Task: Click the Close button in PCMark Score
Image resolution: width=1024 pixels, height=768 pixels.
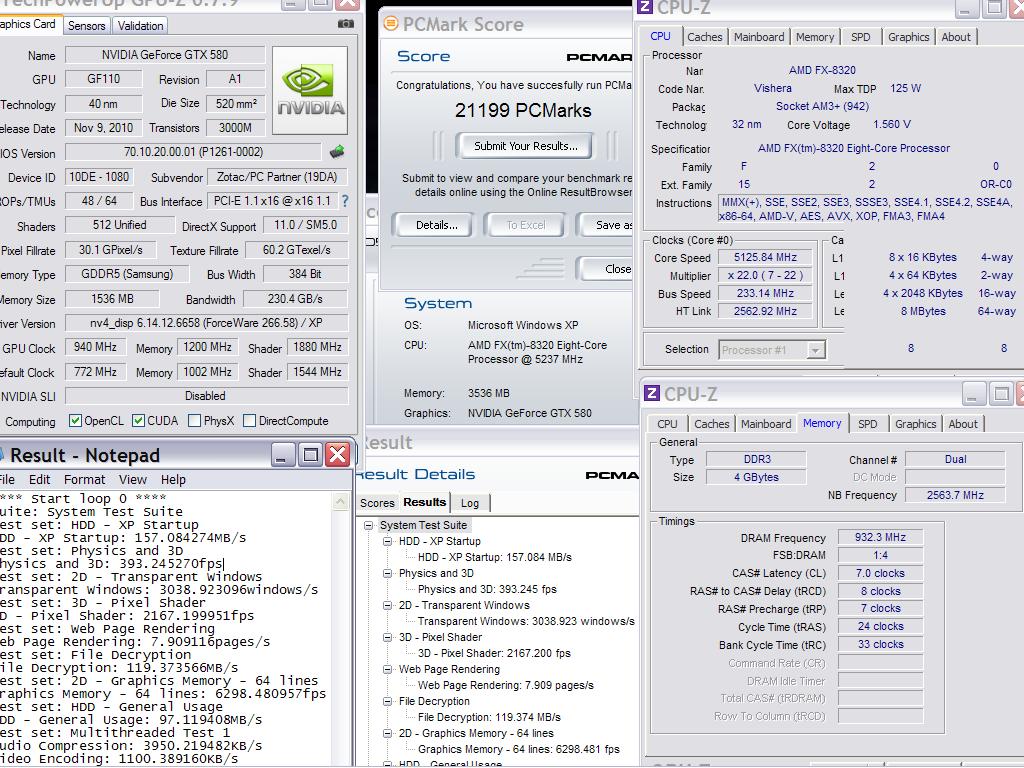Action: click(x=606, y=269)
